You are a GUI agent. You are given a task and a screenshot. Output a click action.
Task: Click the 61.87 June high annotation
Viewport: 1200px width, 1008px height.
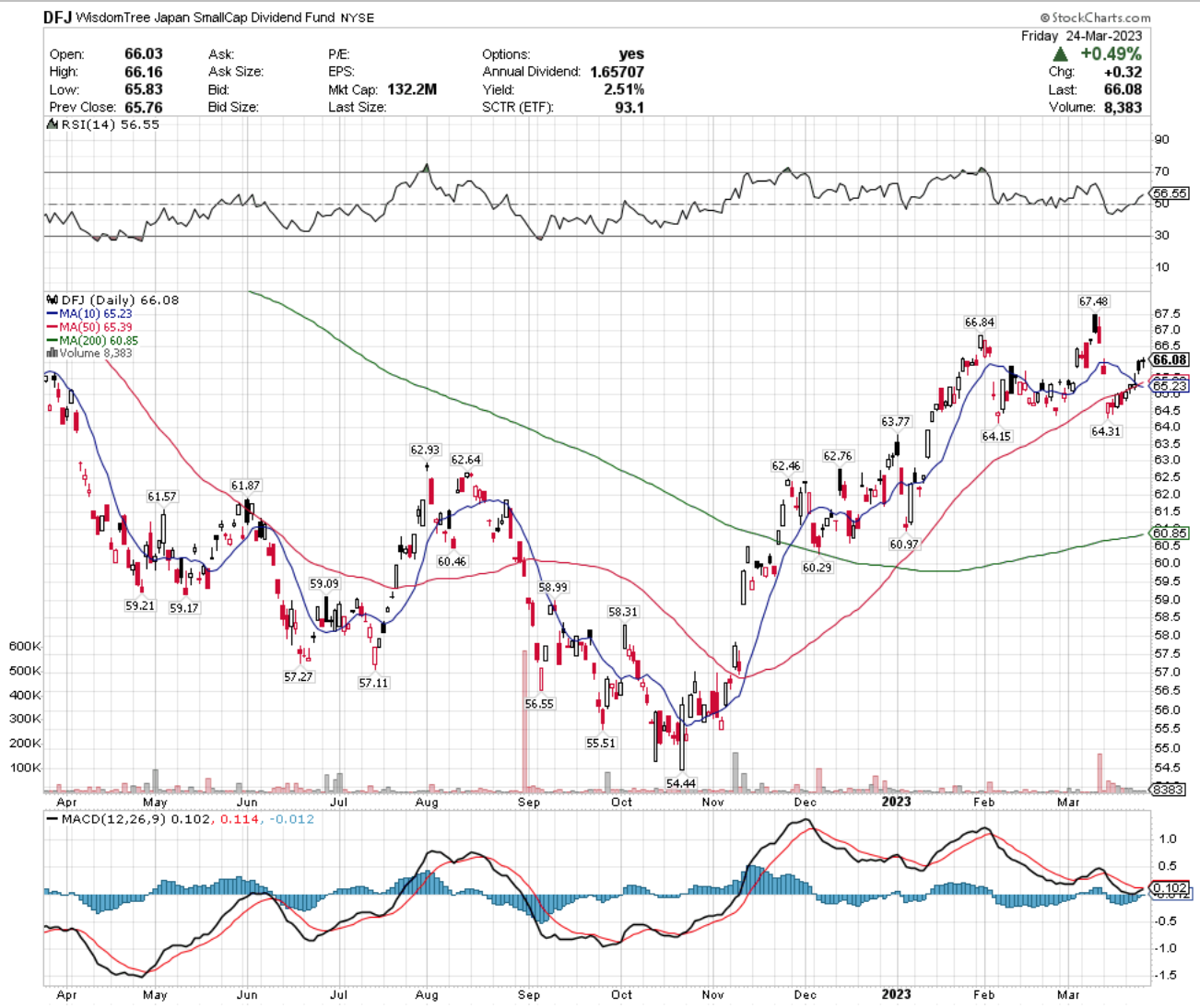pos(245,486)
